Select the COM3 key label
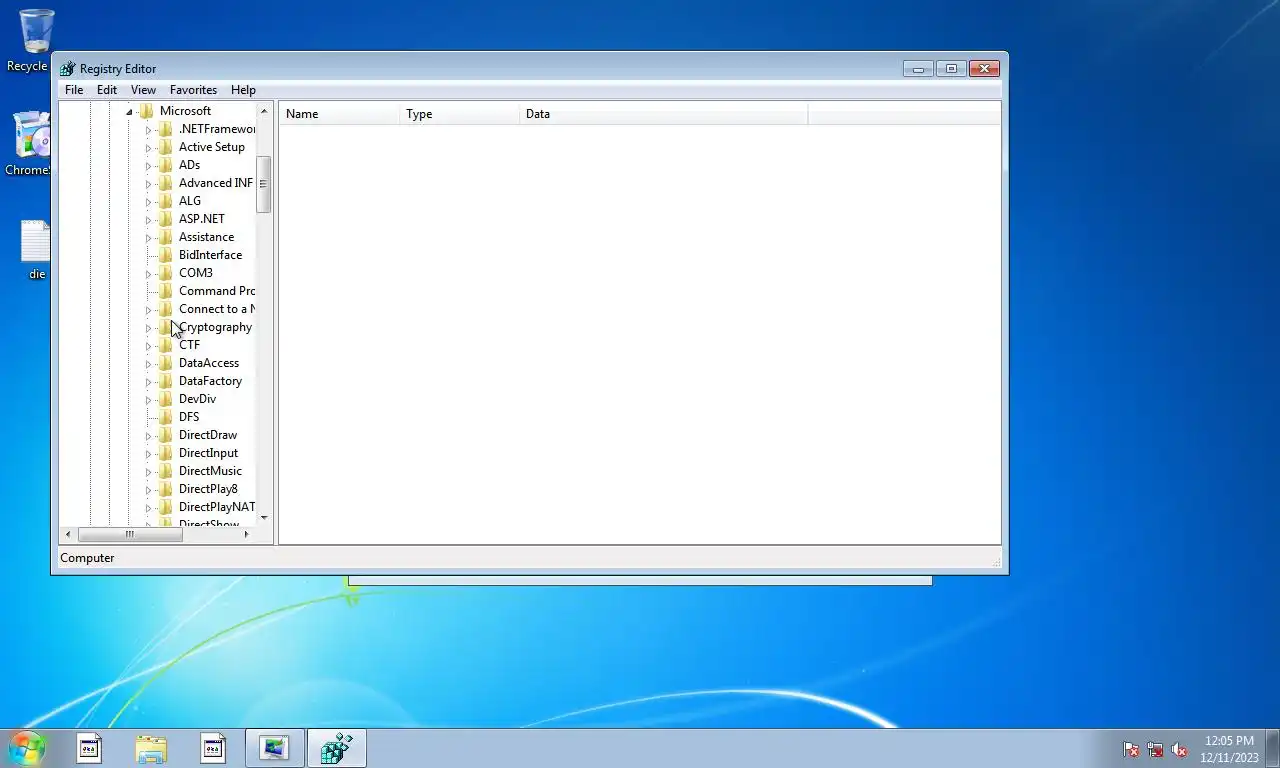The height and width of the screenshot is (768, 1280). click(x=195, y=273)
